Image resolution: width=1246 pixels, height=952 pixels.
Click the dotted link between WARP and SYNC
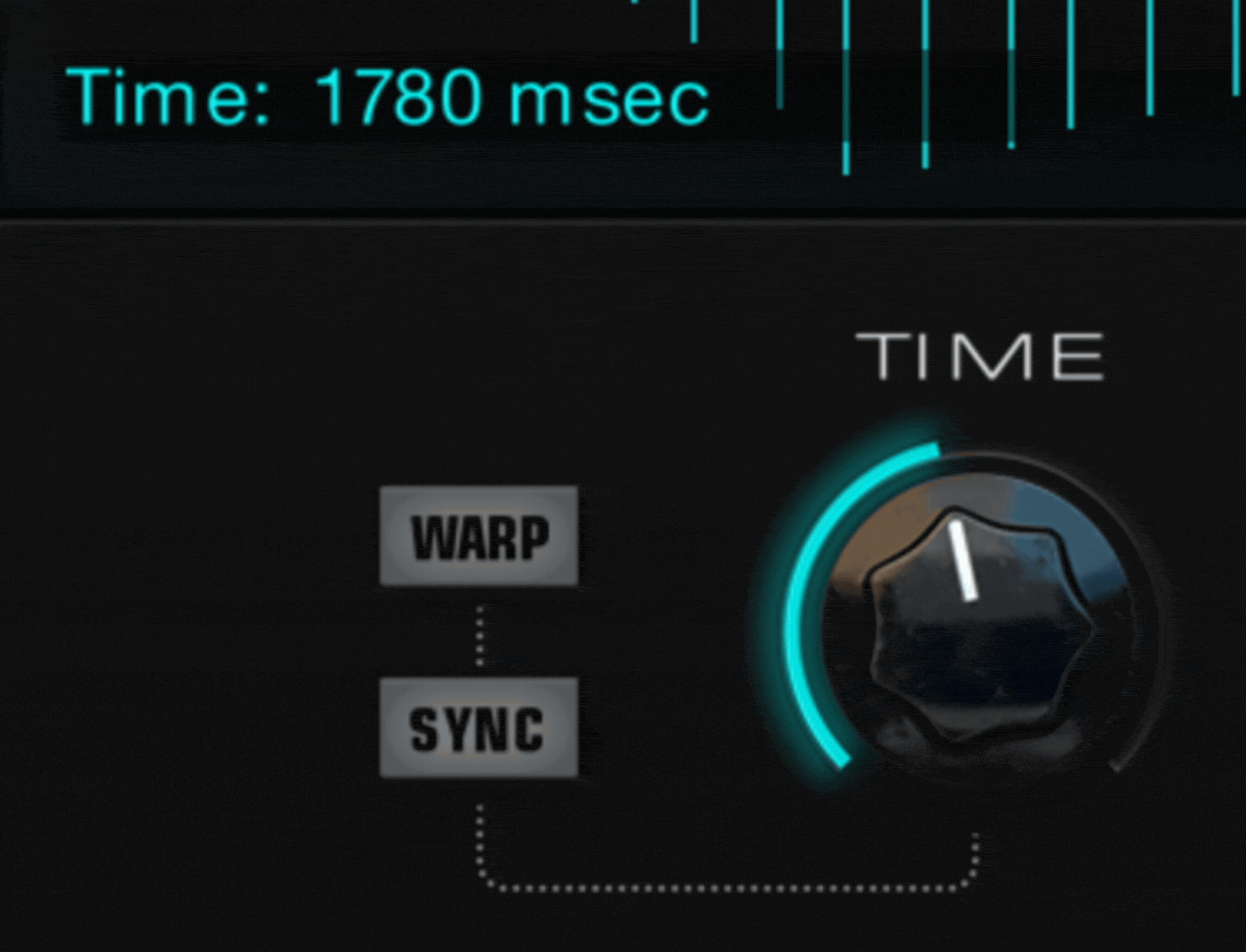480,635
